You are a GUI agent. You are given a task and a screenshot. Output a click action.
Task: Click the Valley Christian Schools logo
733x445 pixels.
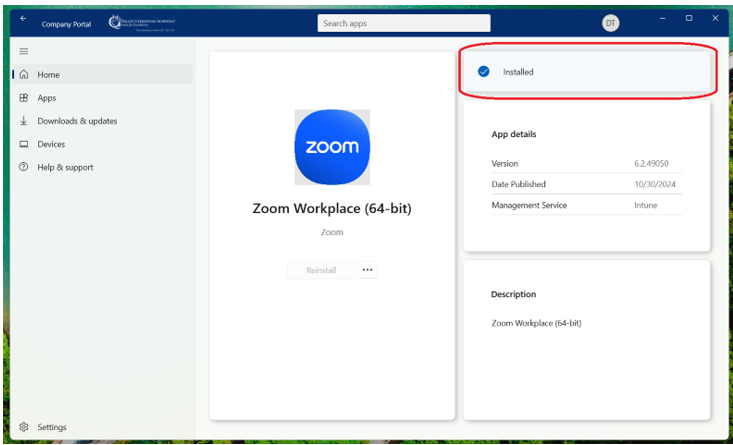point(142,23)
